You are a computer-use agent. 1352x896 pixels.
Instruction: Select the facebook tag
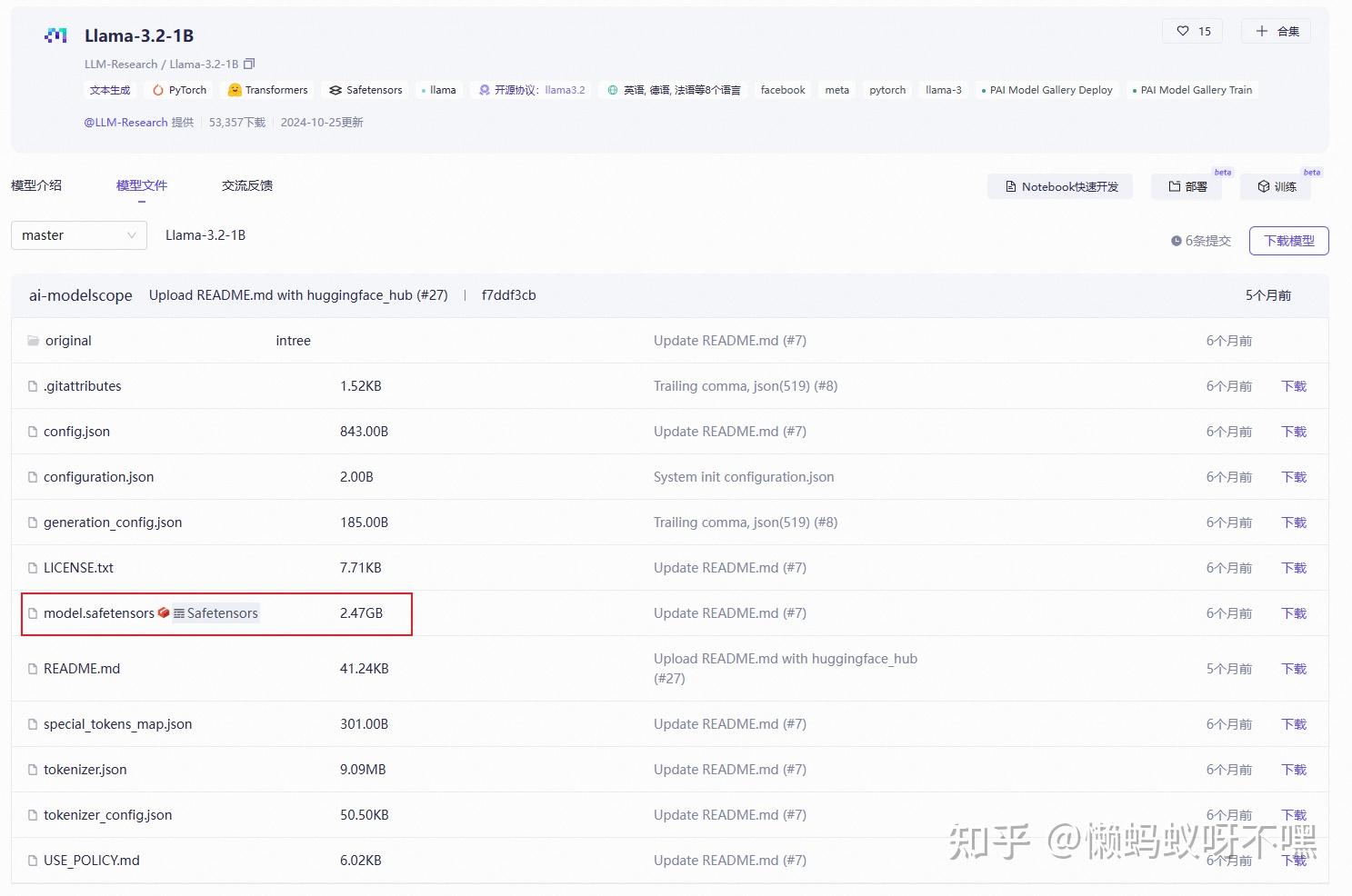pos(783,90)
